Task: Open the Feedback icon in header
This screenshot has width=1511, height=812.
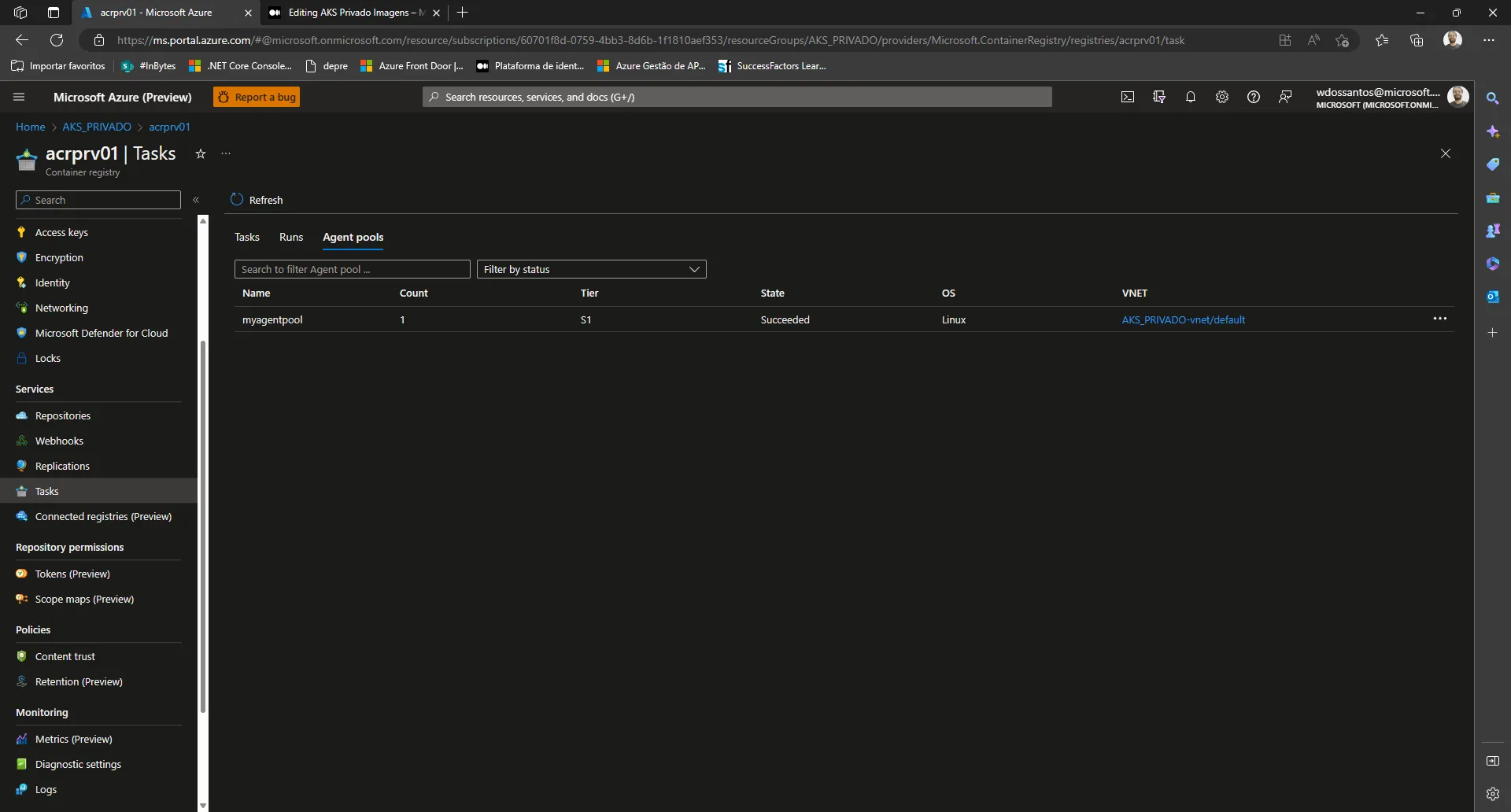Action: (x=1285, y=97)
